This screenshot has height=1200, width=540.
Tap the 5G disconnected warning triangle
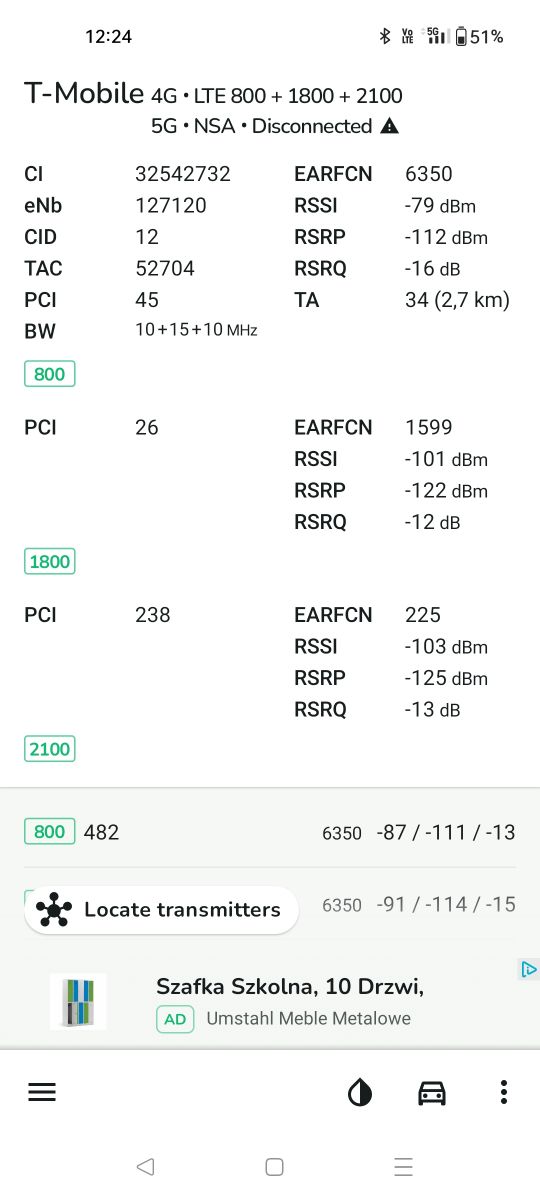coord(390,126)
